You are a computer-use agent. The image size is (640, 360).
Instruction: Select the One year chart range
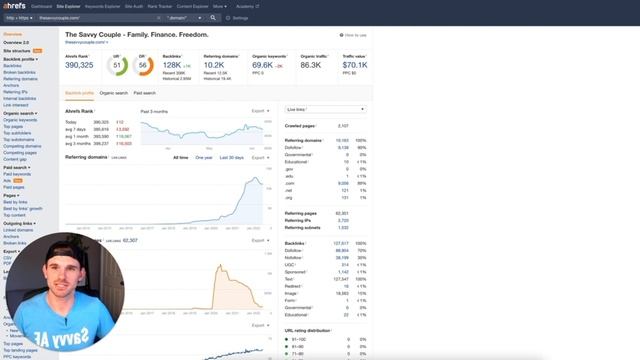point(204,158)
